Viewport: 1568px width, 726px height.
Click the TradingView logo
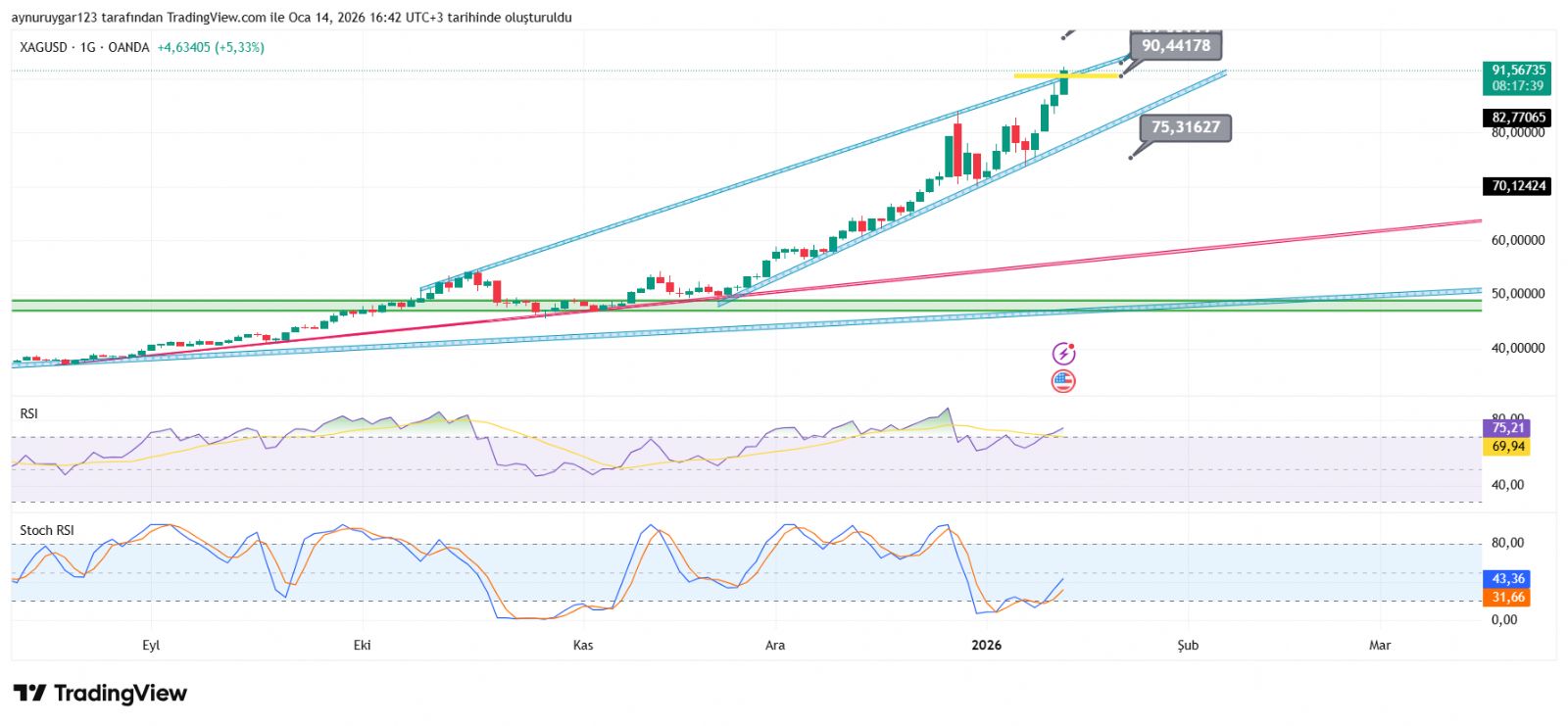(x=100, y=694)
